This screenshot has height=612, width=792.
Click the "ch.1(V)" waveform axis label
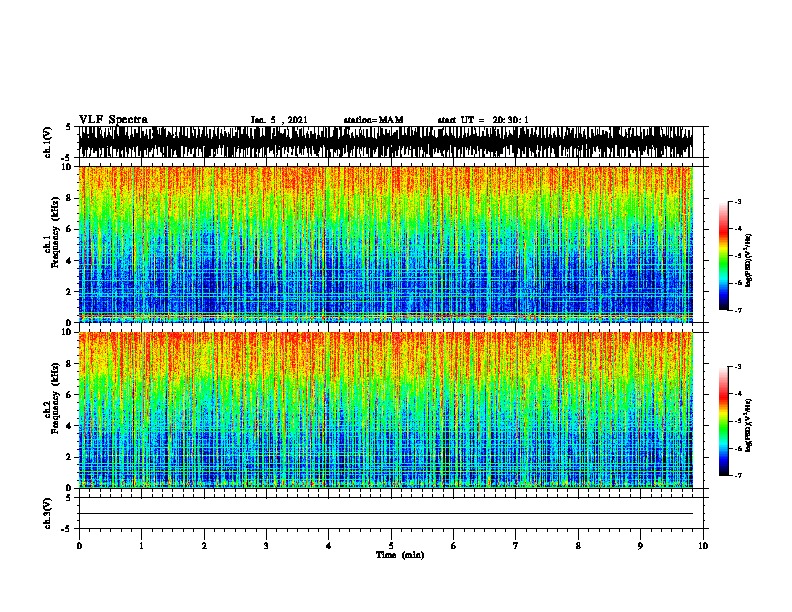(47, 142)
